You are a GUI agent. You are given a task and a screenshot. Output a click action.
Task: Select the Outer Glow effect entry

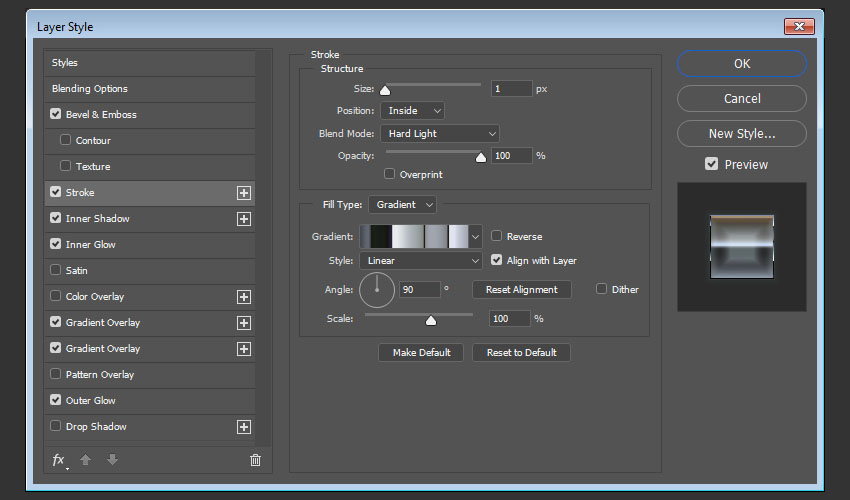(91, 401)
